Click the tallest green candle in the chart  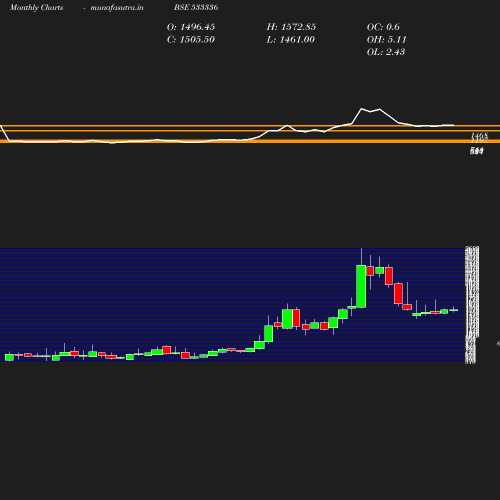click(361, 286)
